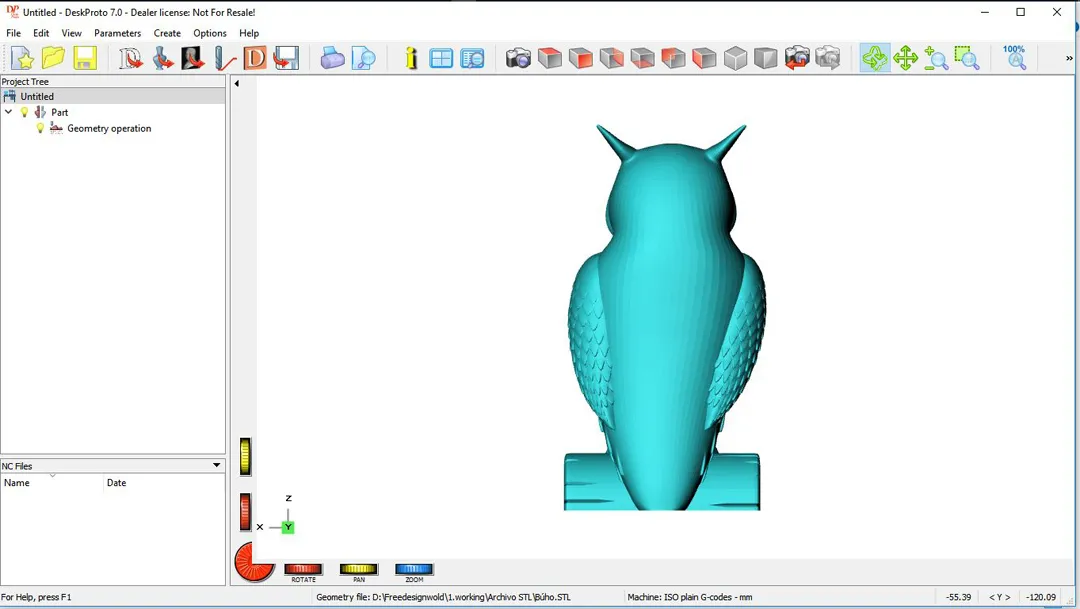Reset the view with the 100% zoom icon
The height and width of the screenshot is (609, 1080).
tap(1015, 57)
